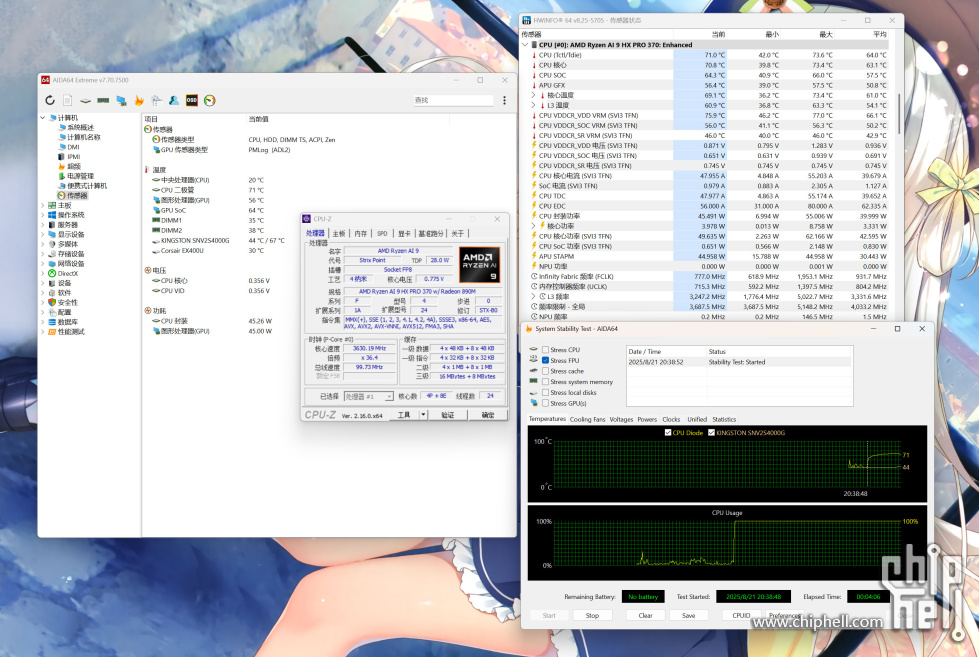Click the flat chip icon in AIDA64 toolbar
979x657 pixels.
86,101
